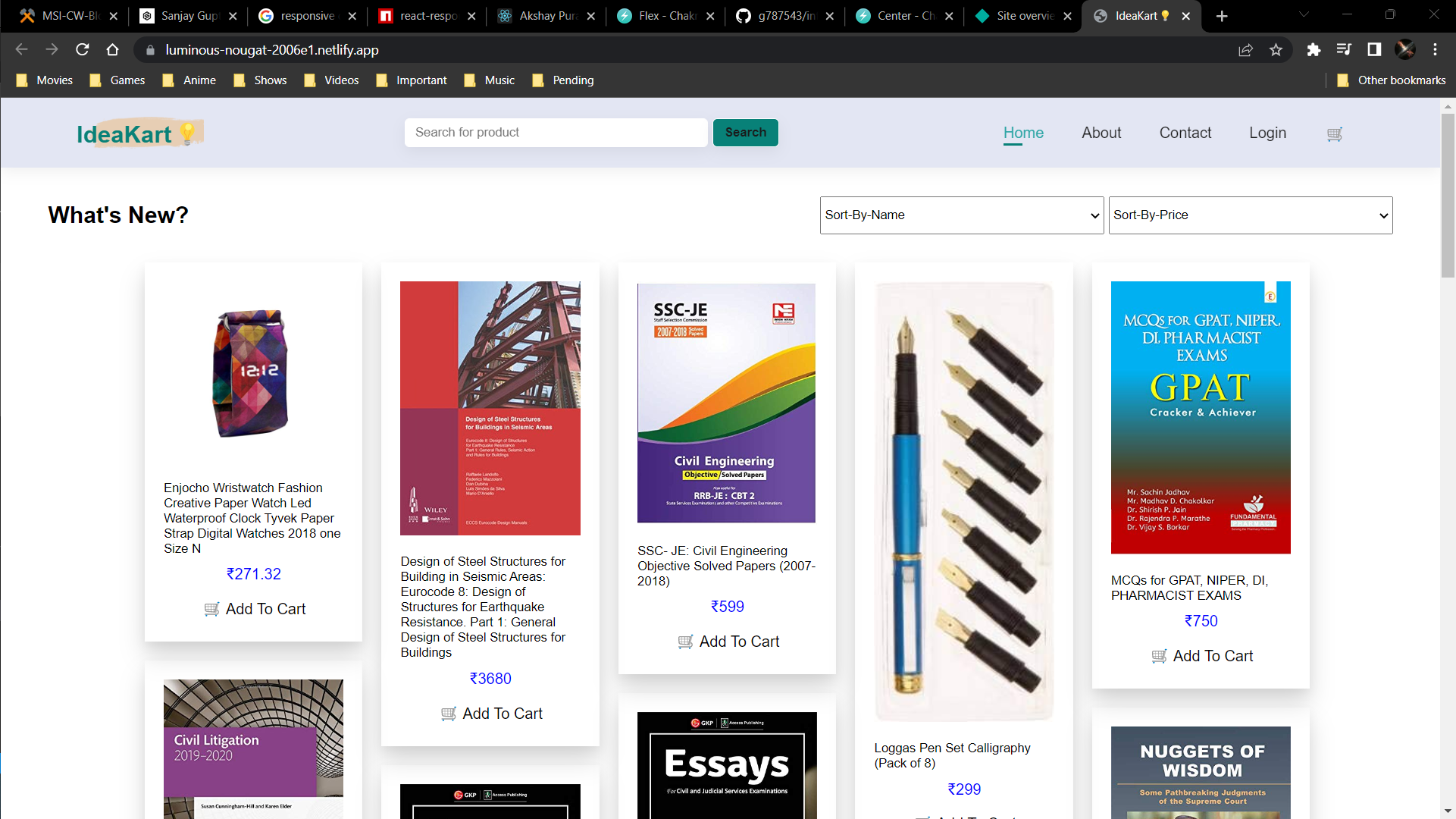Click the reload page icon
This screenshot has height=819, width=1456.
[82, 50]
